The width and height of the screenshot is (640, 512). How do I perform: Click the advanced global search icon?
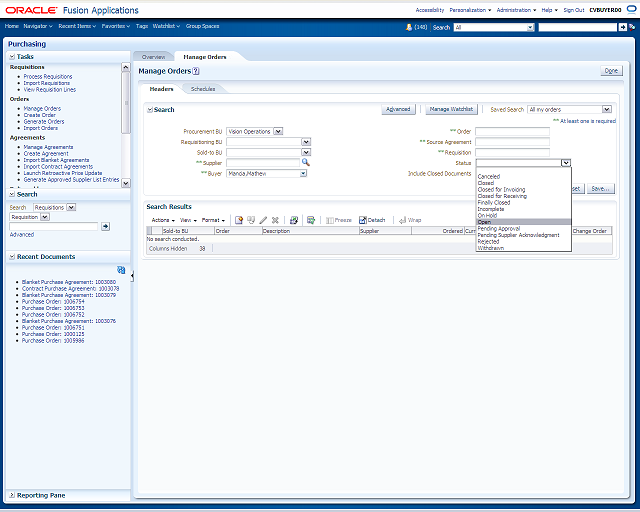point(632,27)
